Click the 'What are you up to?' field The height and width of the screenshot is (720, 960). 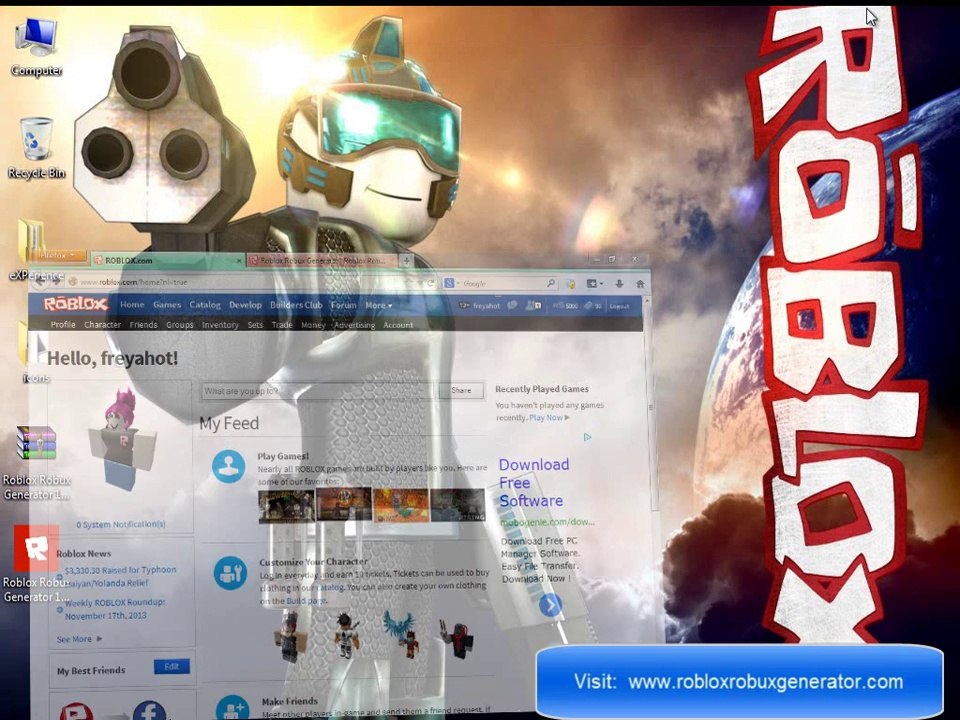[x=318, y=391]
